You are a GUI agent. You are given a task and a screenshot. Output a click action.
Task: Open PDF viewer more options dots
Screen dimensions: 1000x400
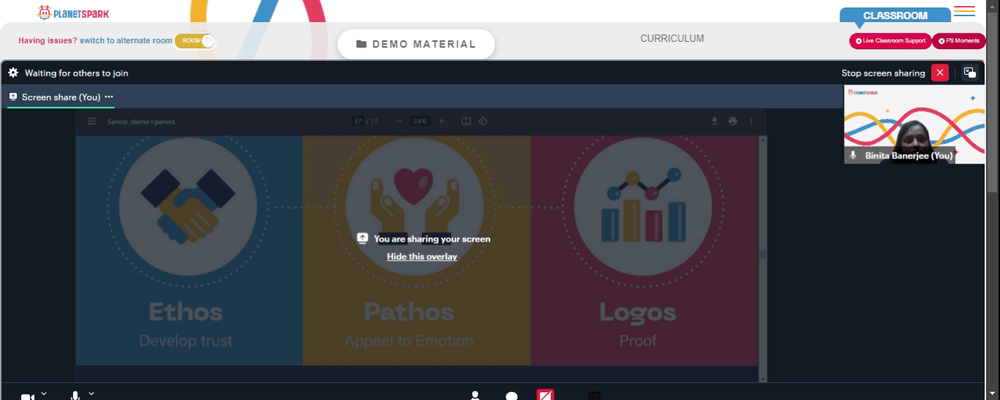click(x=751, y=121)
